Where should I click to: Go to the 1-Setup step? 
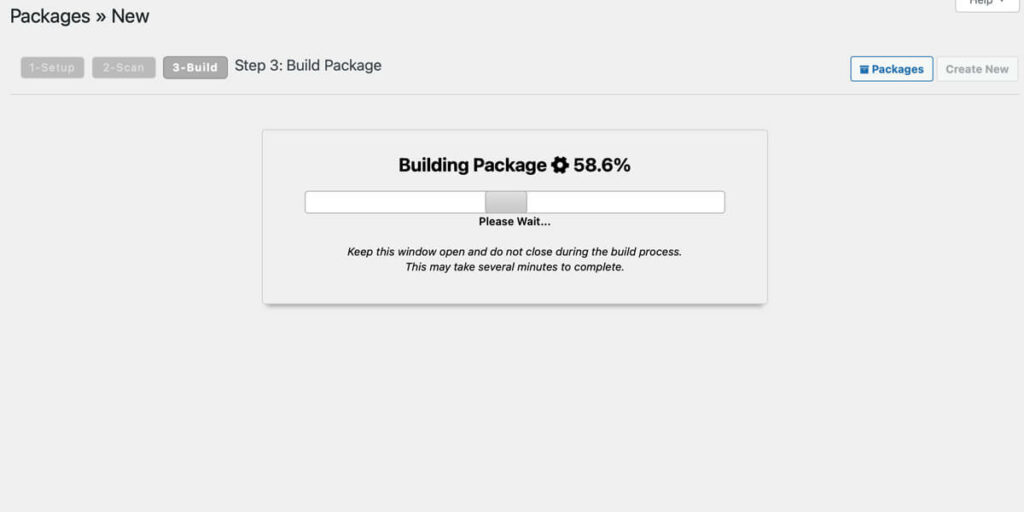52,68
